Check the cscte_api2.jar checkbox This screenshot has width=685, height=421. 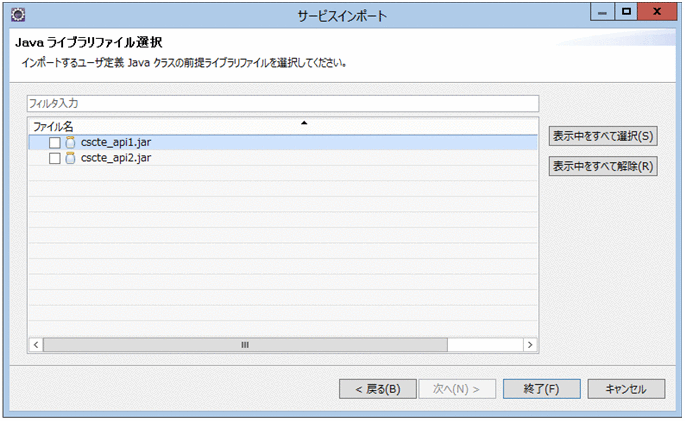[55, 158]
